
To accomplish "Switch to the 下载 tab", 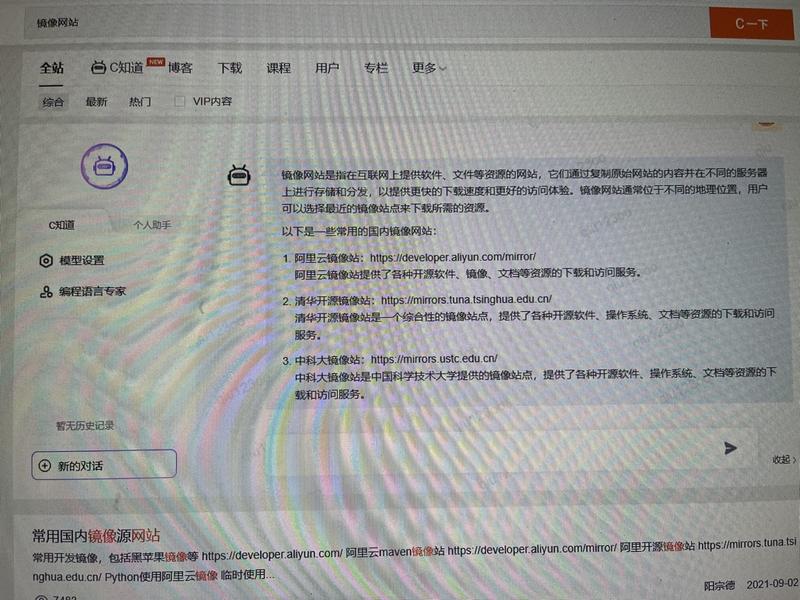I will pos(230,68).
